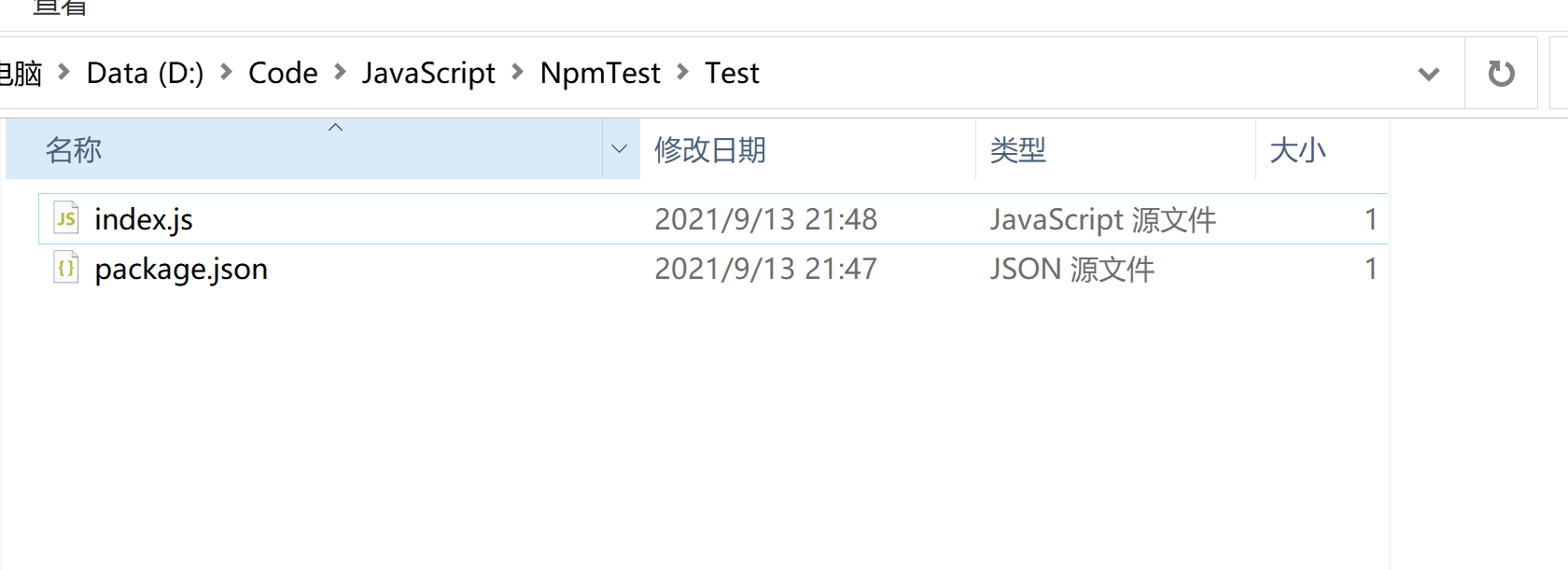Expand the chevron after JavaScript breadcrumb

(x=518, y=72)
